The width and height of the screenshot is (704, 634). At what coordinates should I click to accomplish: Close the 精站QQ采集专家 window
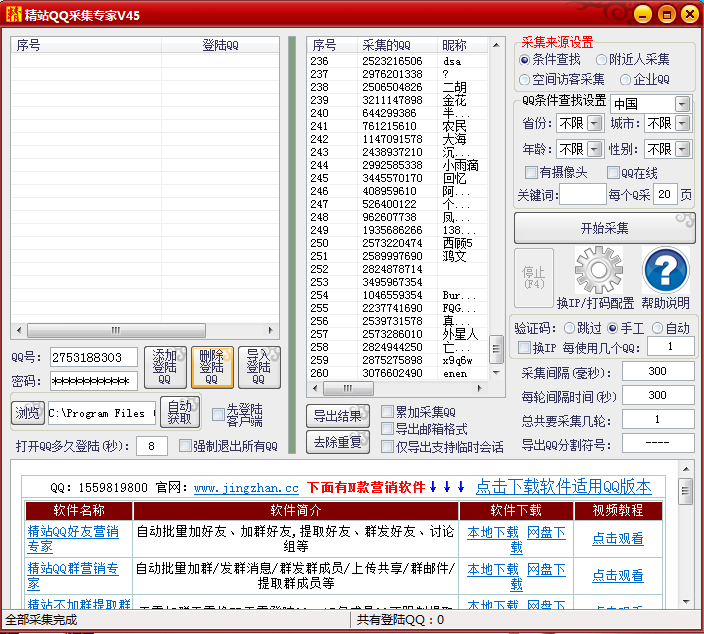[690, 14]
